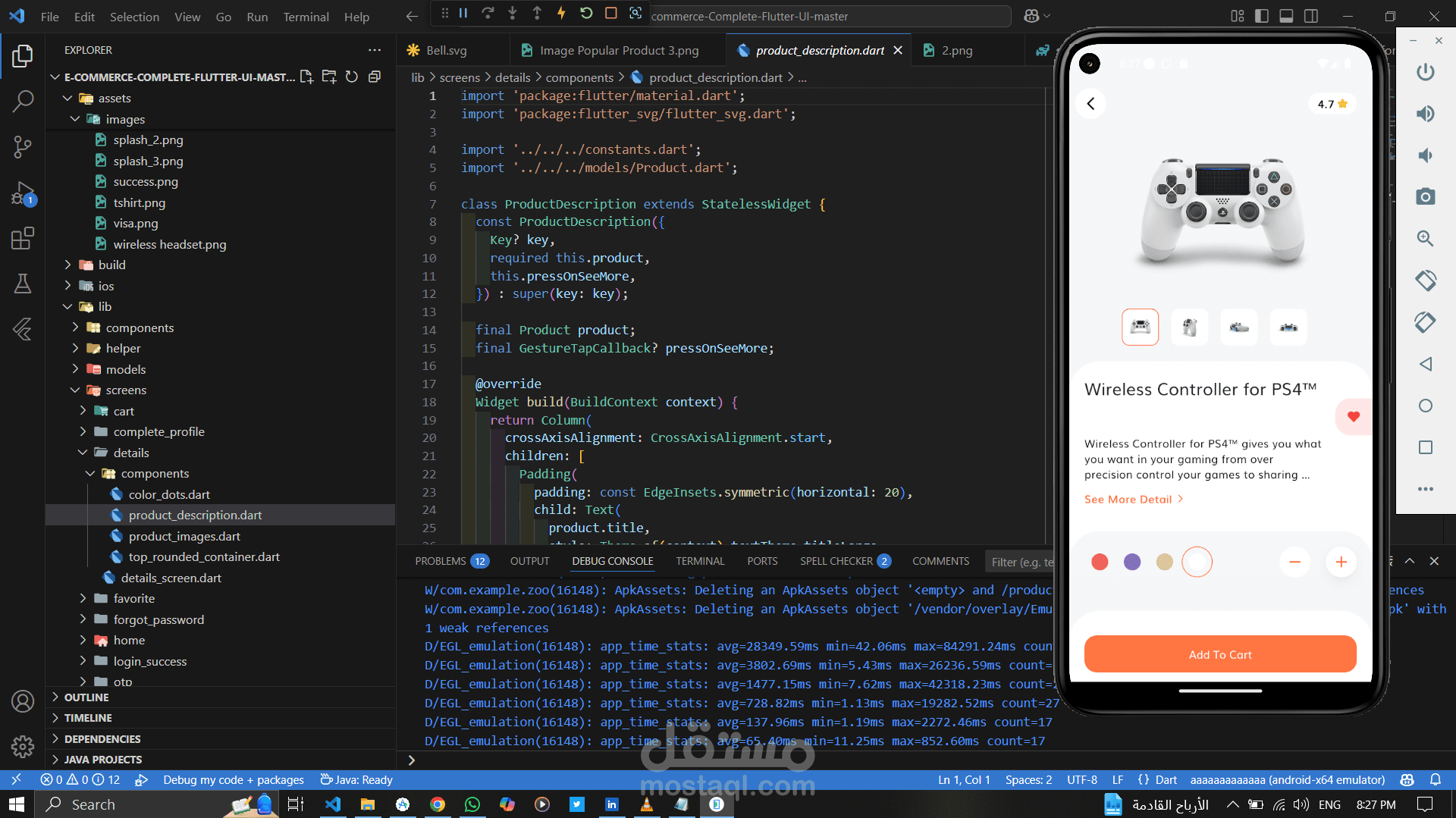Open the Manage gear menu
The image size is (1456, 818).
point(23,747)
